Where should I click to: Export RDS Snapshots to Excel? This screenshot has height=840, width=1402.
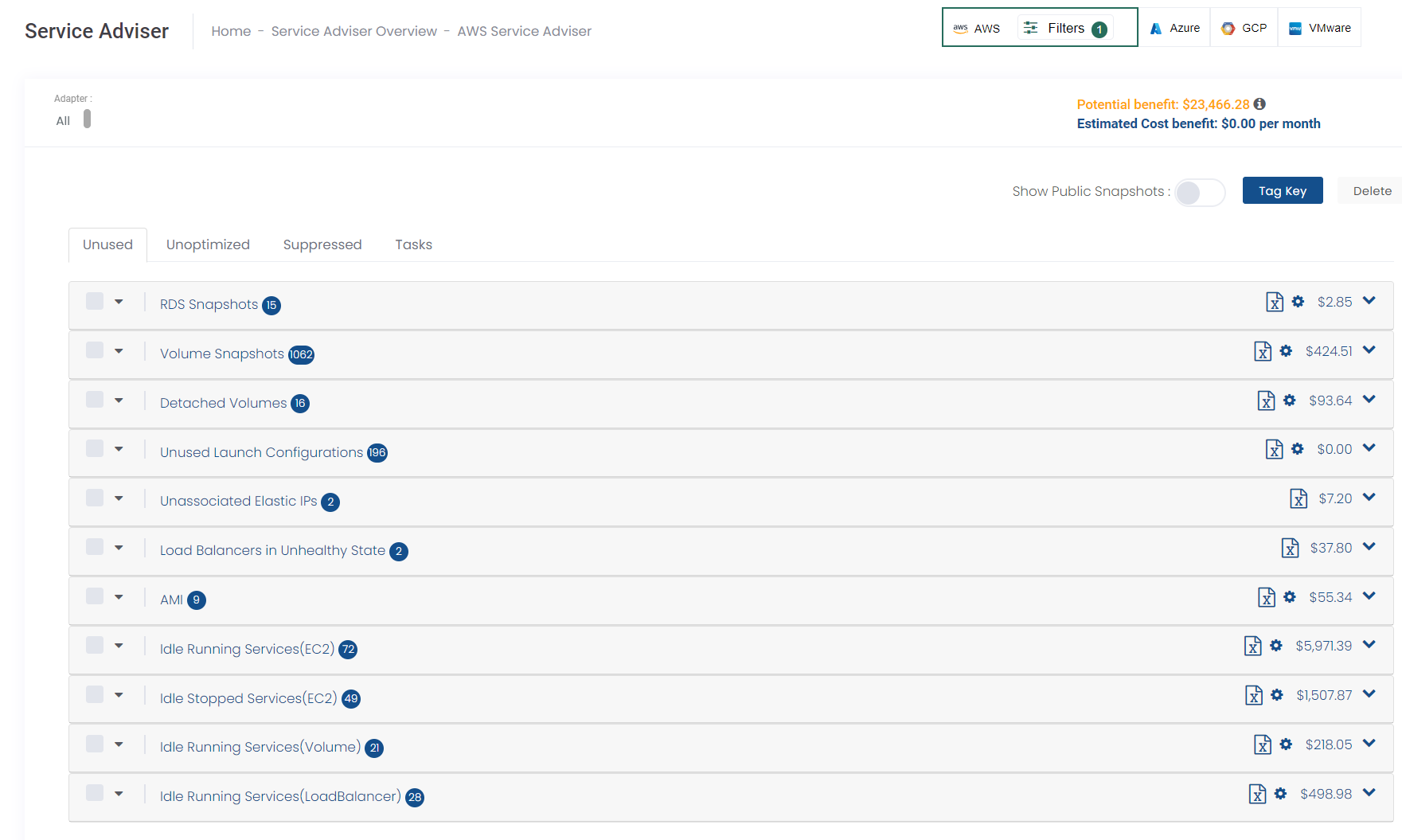pos(1274,303)
